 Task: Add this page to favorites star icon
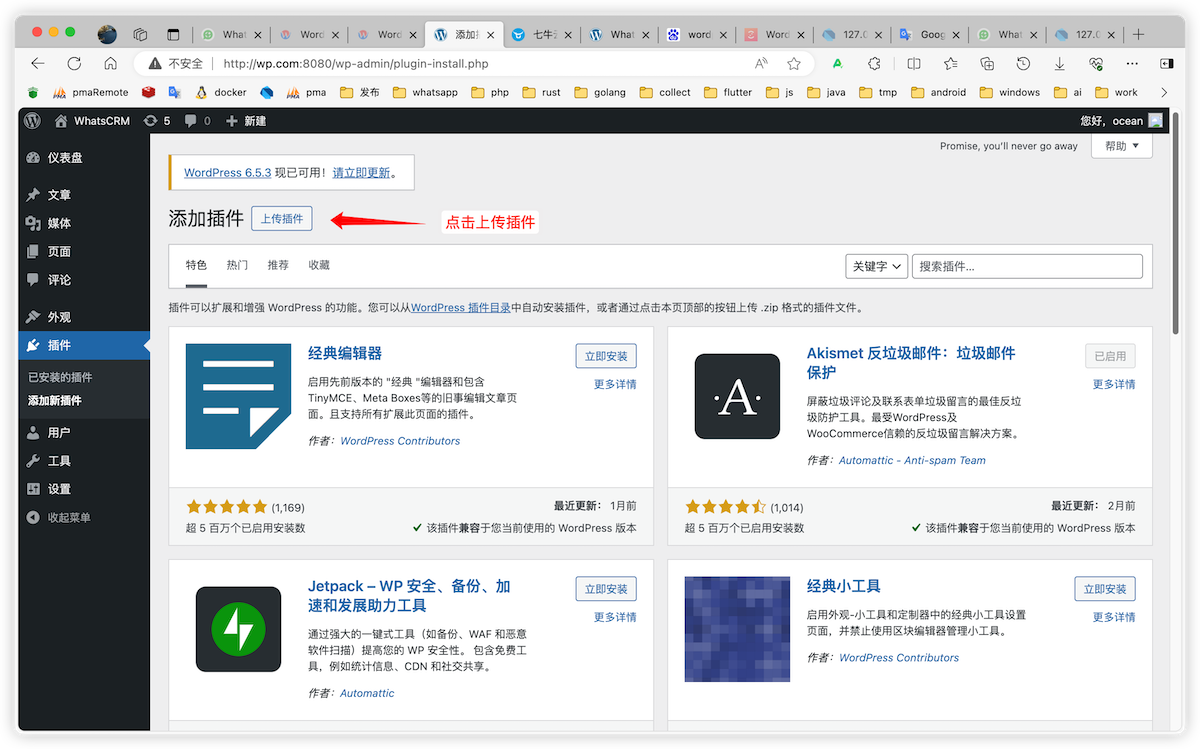tap(794, 63)
